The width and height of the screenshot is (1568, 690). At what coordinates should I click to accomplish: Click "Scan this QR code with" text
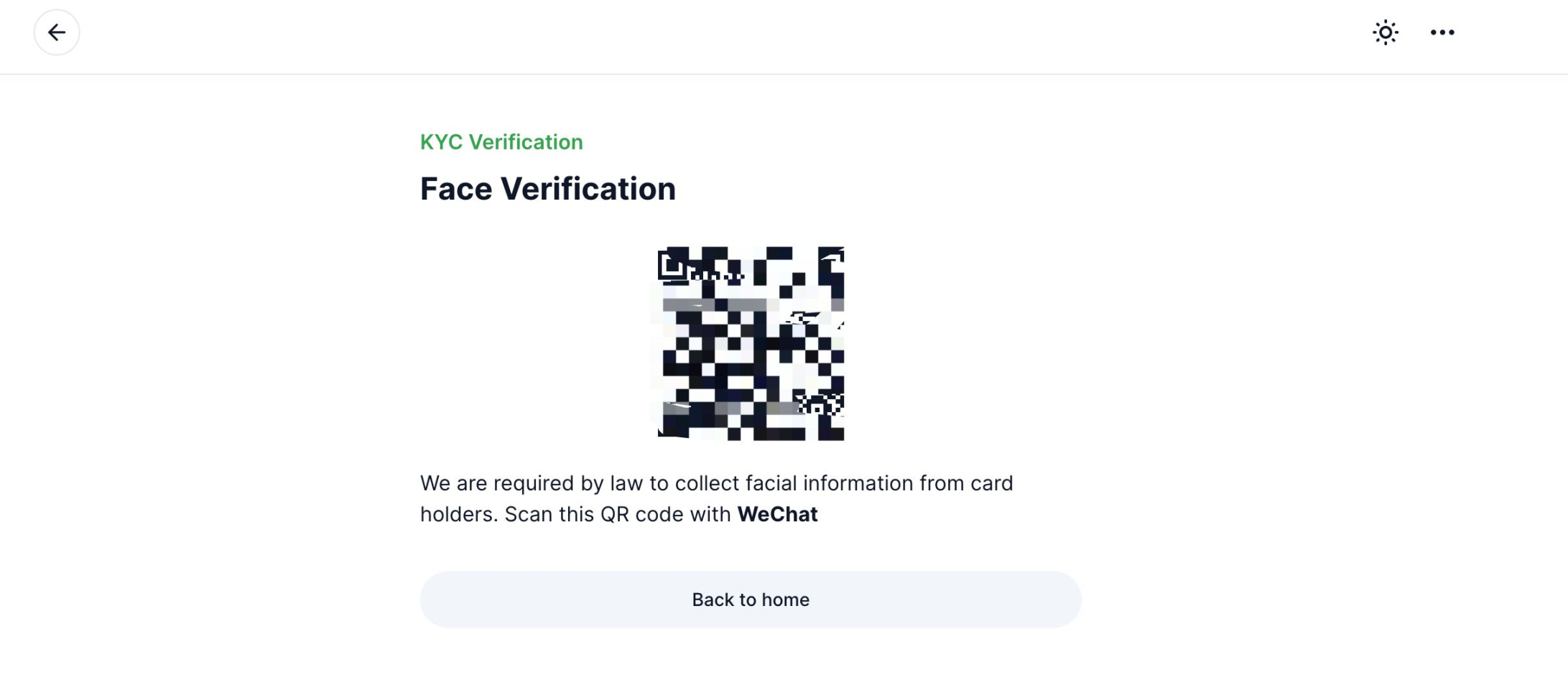click(x=618, y=515)
